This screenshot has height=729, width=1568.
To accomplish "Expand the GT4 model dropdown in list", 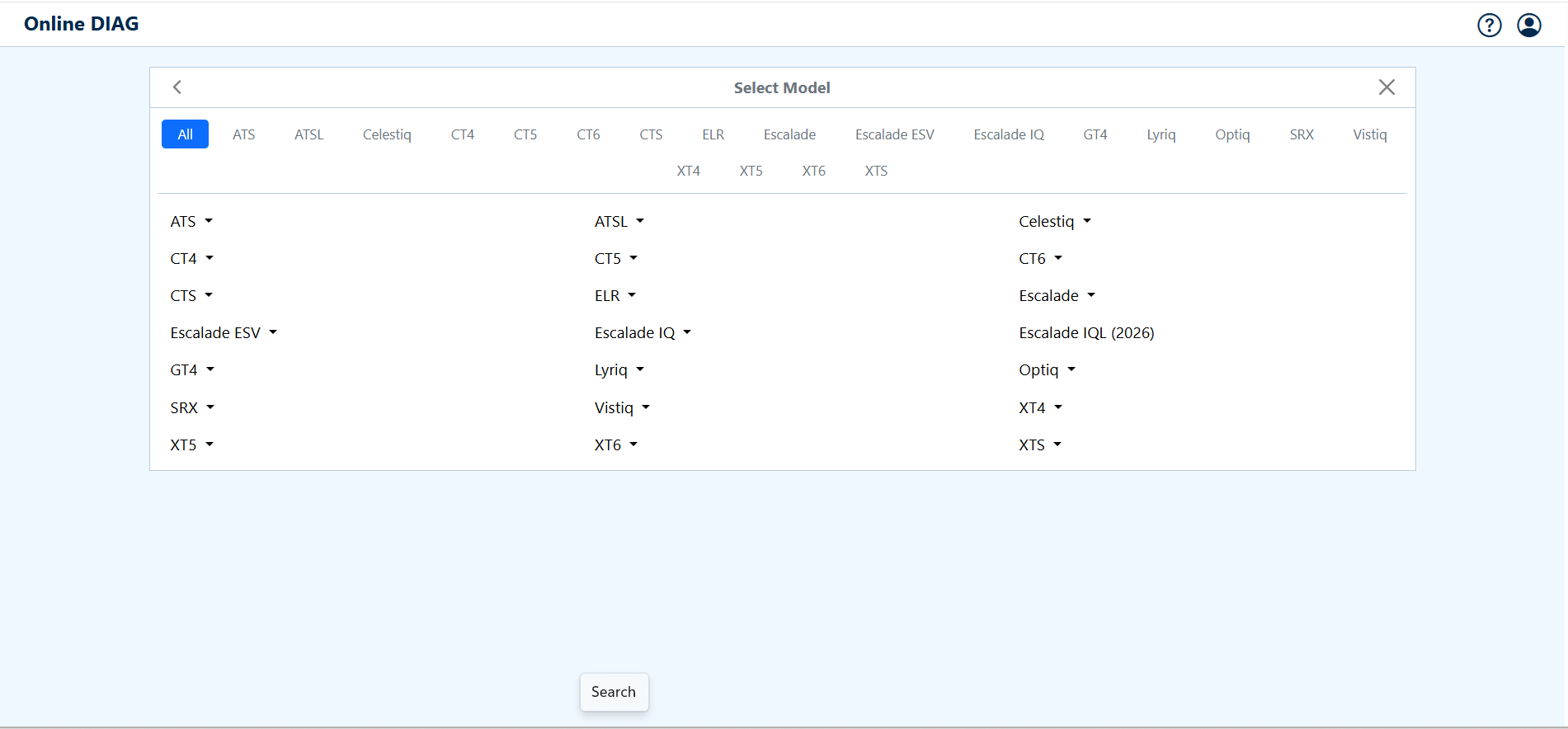I will (x=192, y=369).
